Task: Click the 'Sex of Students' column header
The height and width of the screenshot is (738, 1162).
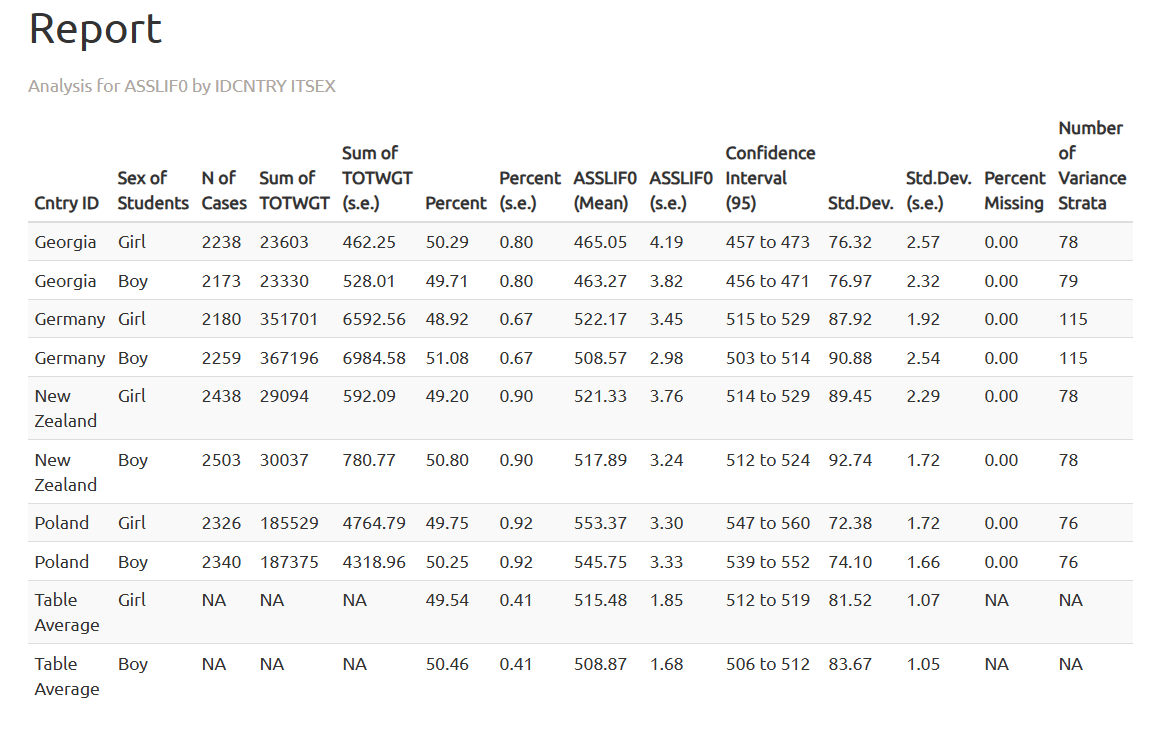Action: click(152, 190)
